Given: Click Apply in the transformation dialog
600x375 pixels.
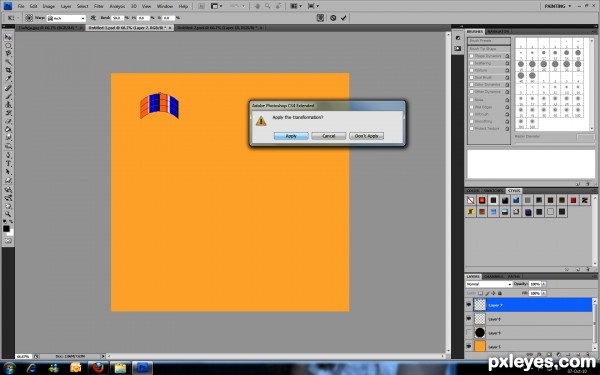Looking at the screenshot, I should (291, 136).
